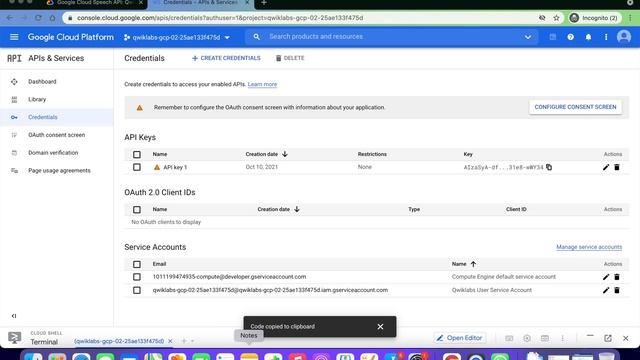
Task: Open the Cloud Shell terminal icon
Action: [15, 338]
